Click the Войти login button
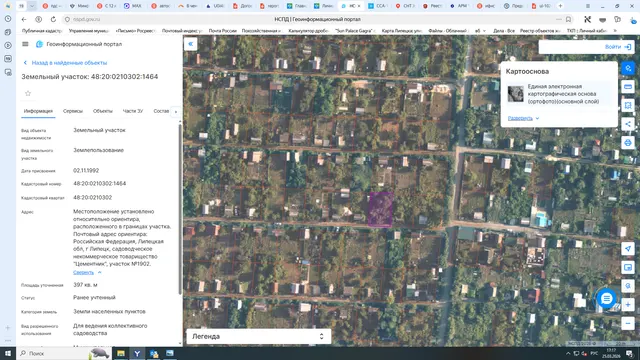The image size is (640, 360). click(618, 47)
